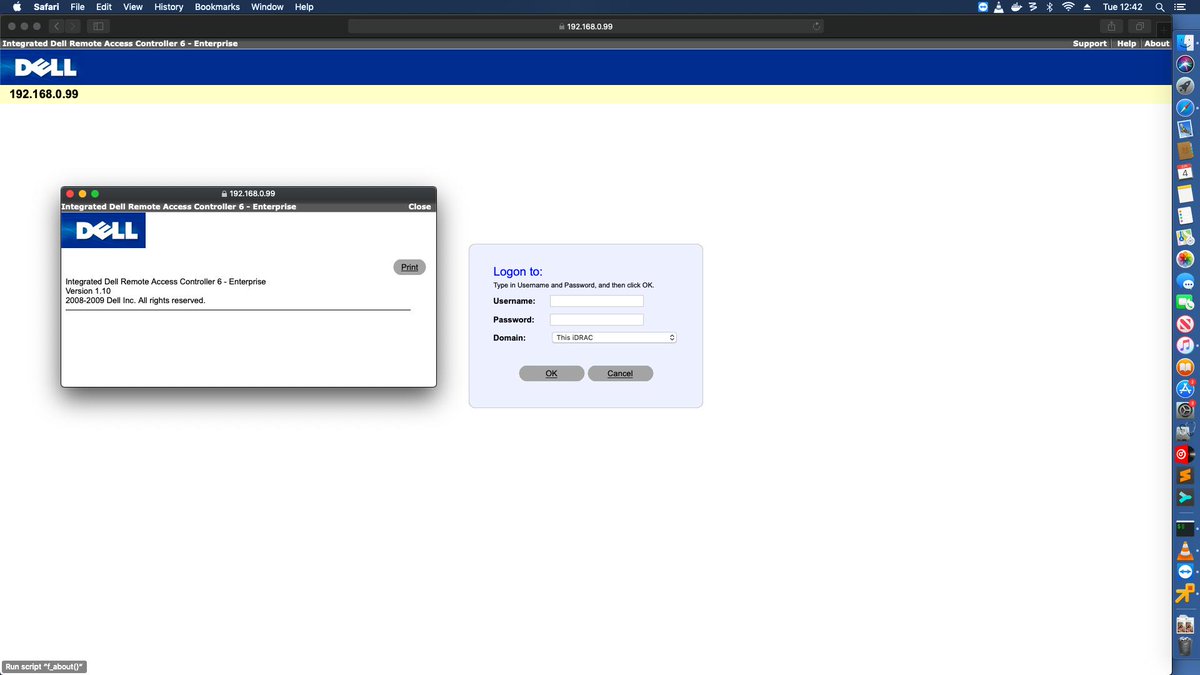
Task: Click Docker whale icon in menu bar
Action: 1017,7
